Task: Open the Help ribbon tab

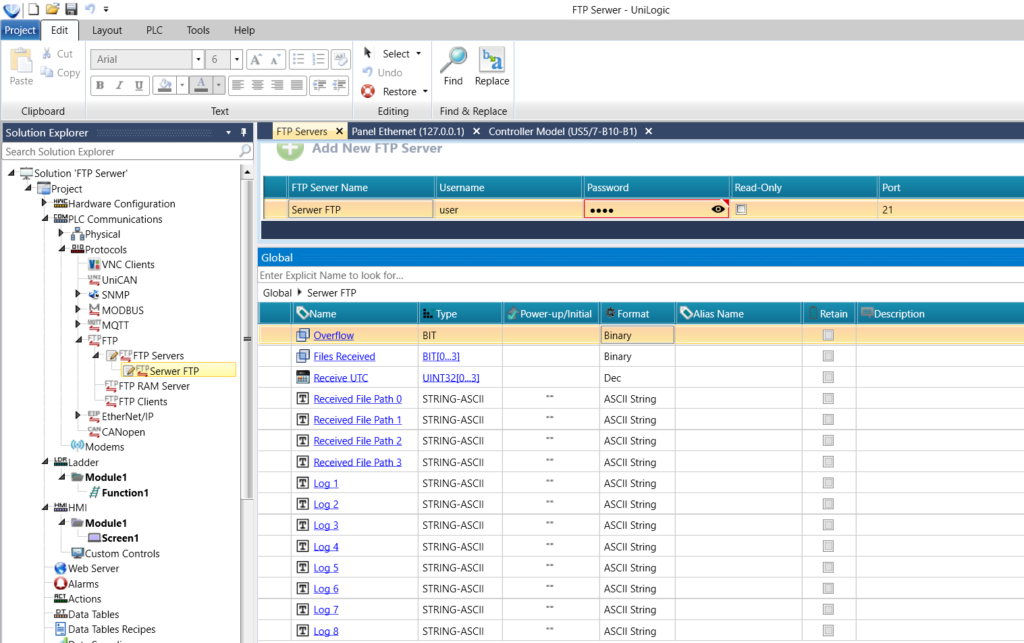Action: pos(244,30)
